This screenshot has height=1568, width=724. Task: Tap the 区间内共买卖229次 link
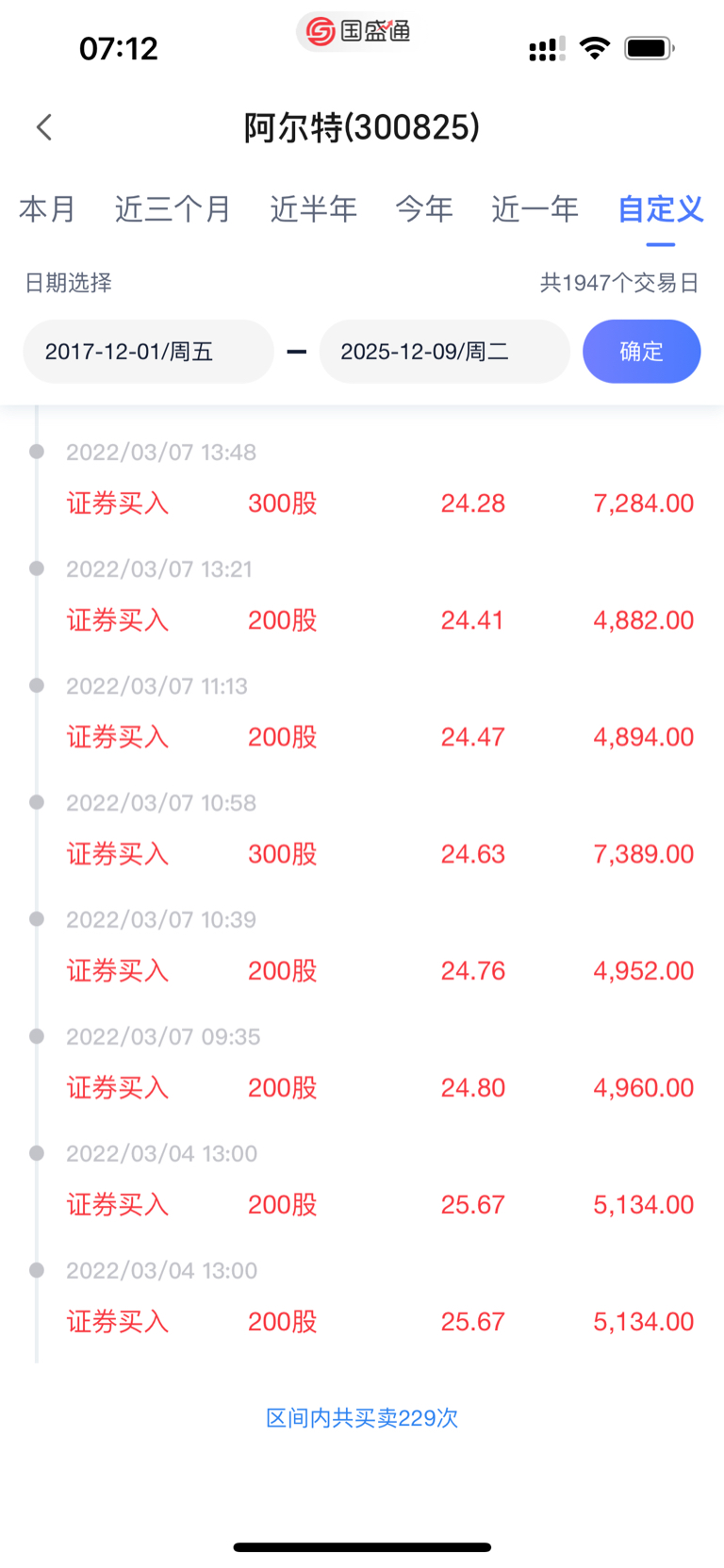[x=362, y=1418]
